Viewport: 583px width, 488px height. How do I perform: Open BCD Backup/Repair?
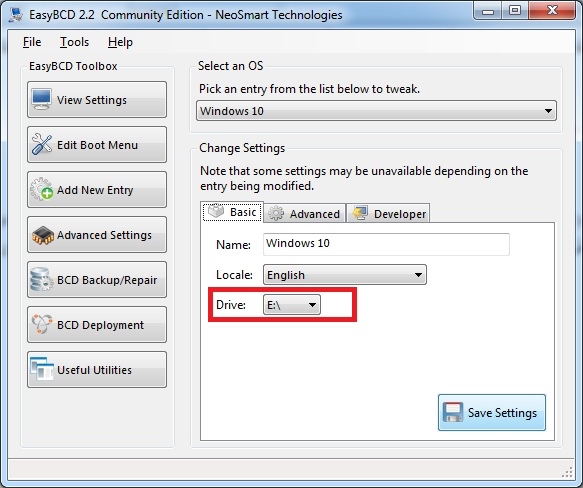(x=97, y=280)
